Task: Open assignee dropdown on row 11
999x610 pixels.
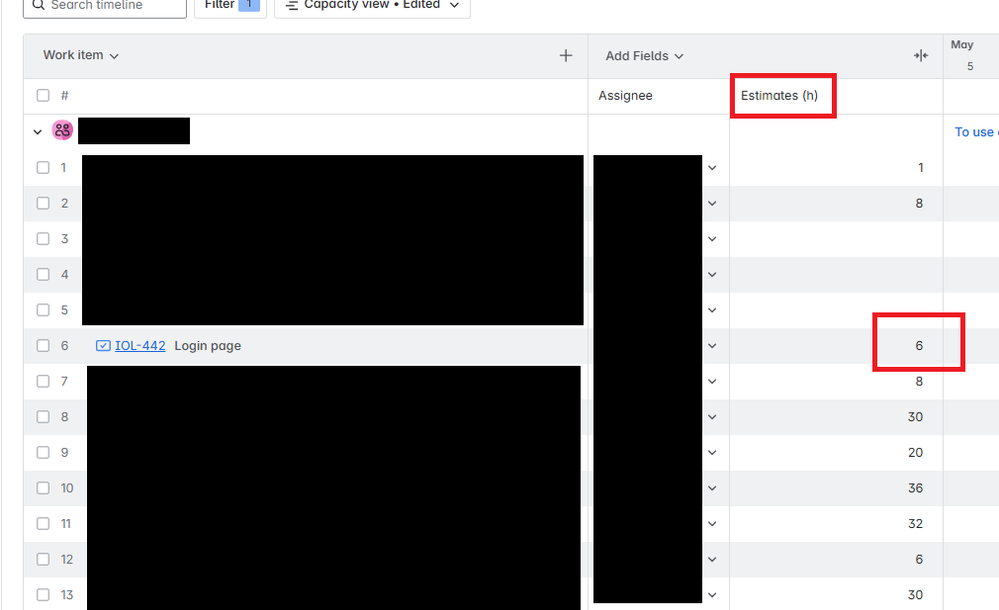Action: (x=712, y=524)
